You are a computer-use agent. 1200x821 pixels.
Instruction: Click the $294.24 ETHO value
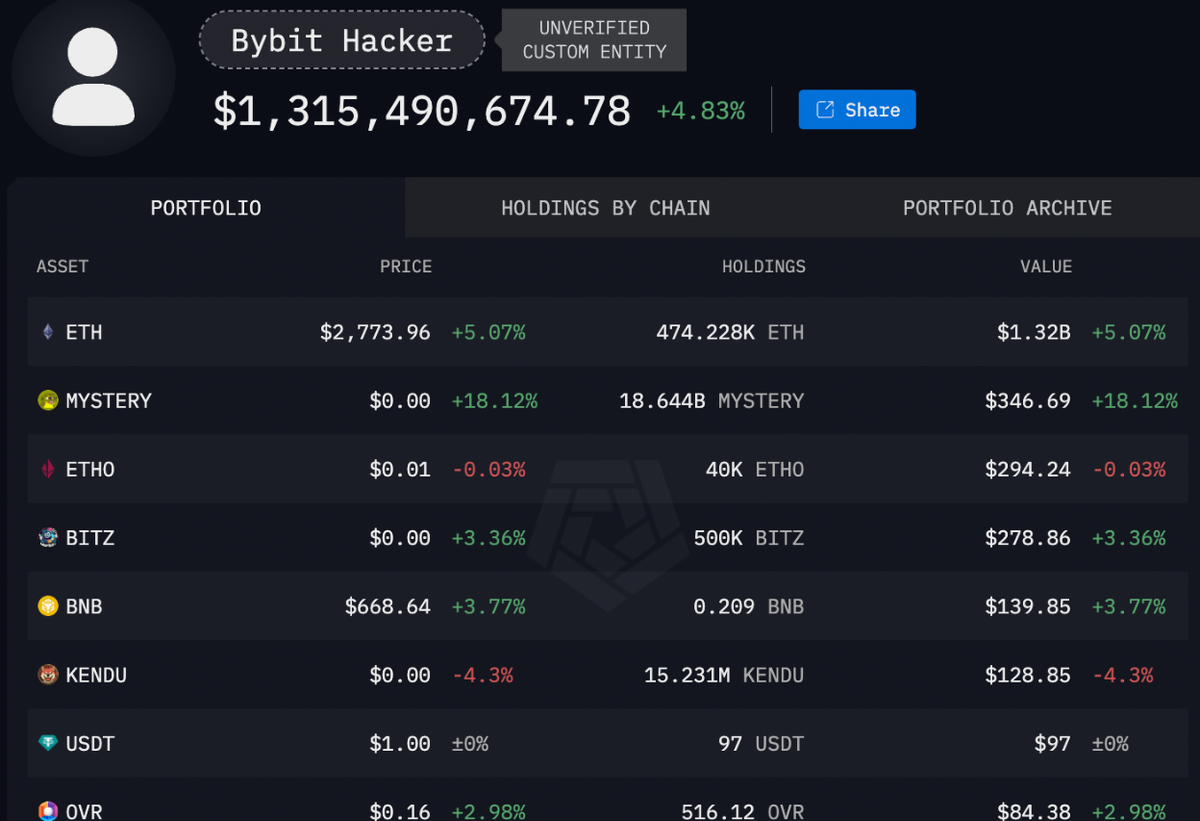pos(1028,469)
